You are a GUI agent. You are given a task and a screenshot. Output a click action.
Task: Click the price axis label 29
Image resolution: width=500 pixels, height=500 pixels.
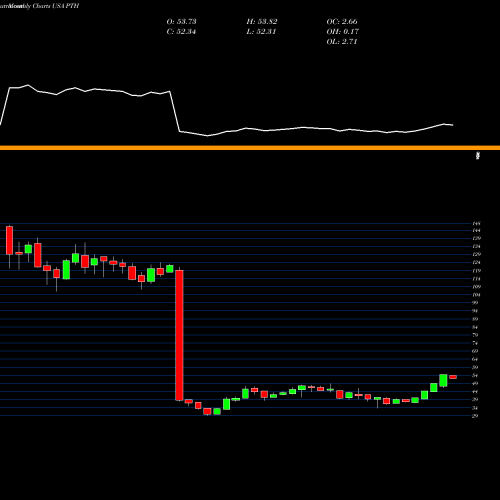click(x=475, y=416)
